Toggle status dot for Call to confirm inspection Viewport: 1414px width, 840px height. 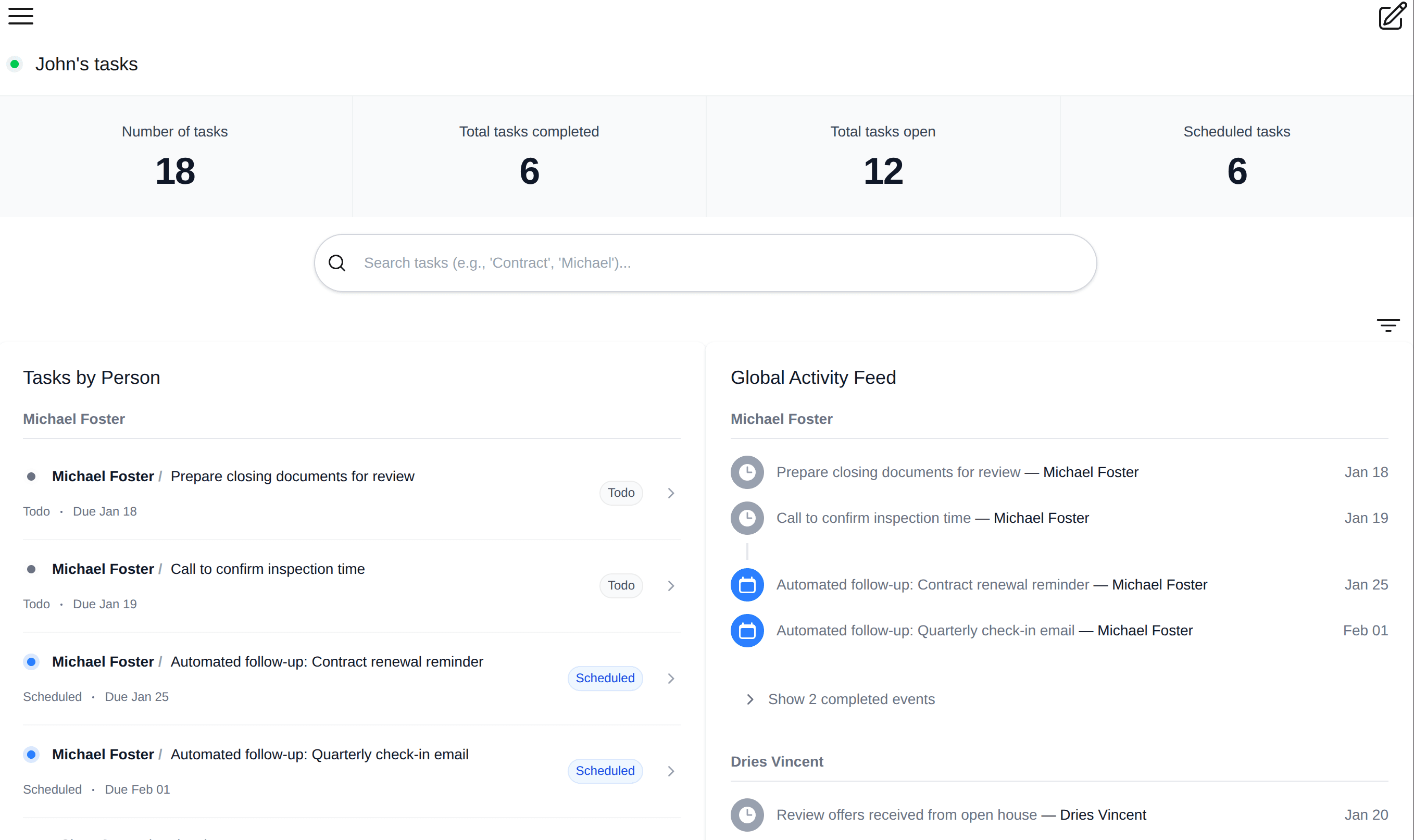point(31,569)
